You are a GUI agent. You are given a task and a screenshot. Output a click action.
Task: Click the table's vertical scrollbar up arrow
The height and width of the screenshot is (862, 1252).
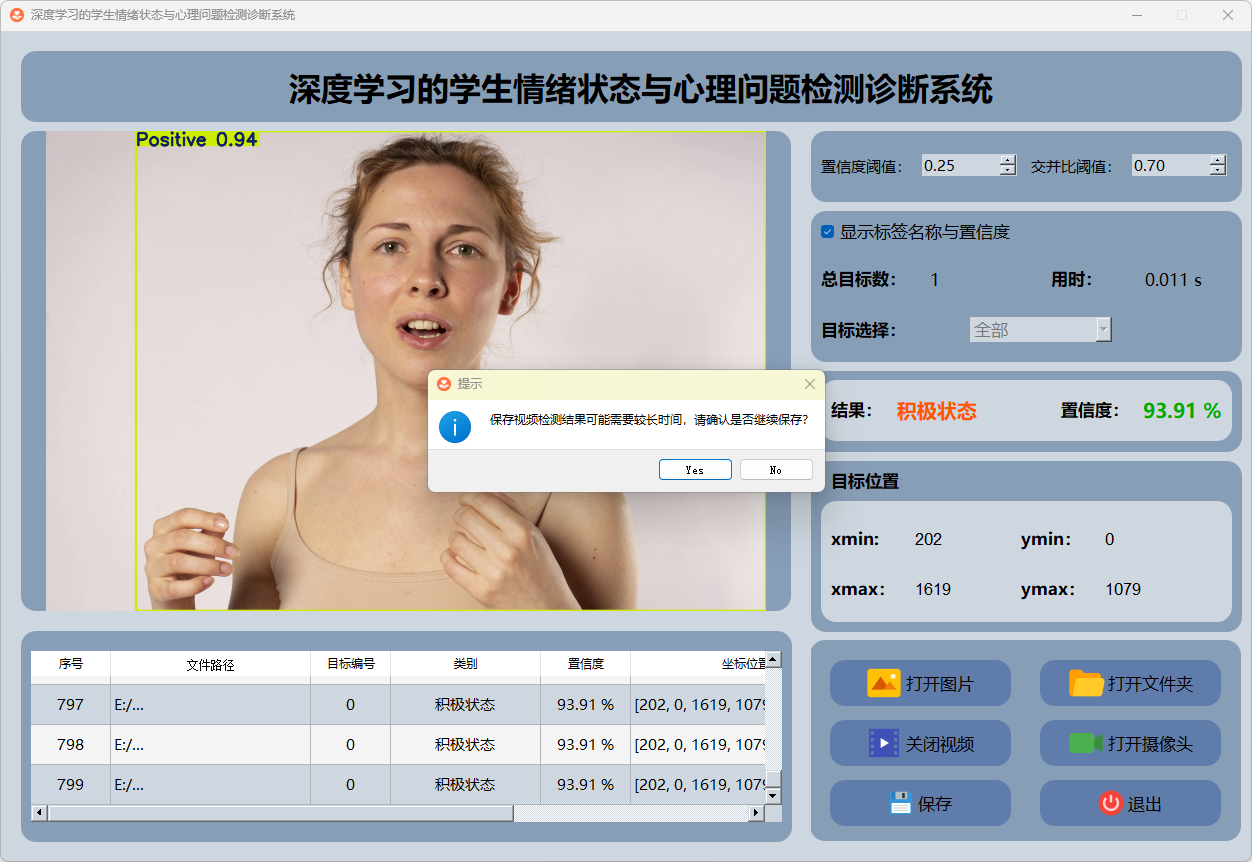pos(773,660)
